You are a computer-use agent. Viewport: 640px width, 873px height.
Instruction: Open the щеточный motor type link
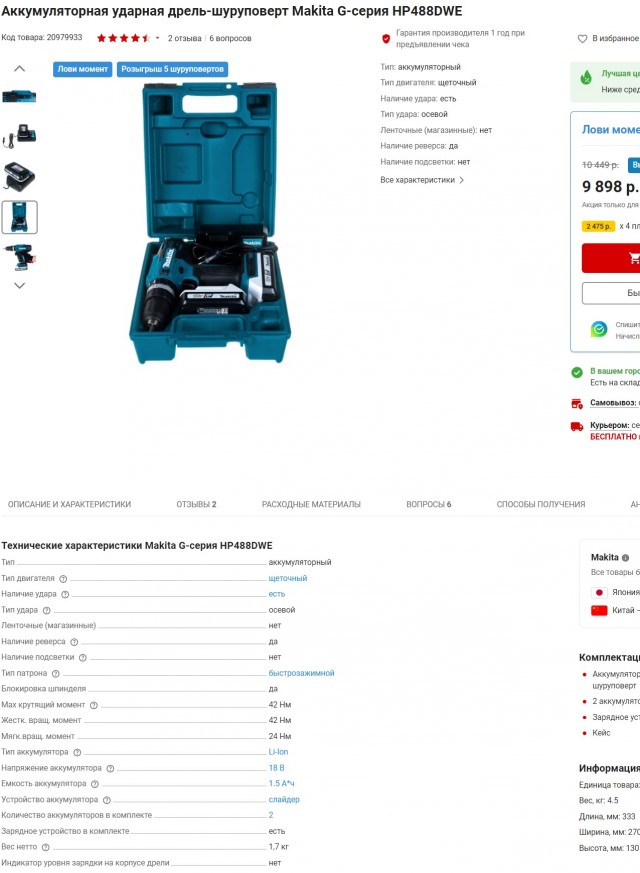[288, 578]
